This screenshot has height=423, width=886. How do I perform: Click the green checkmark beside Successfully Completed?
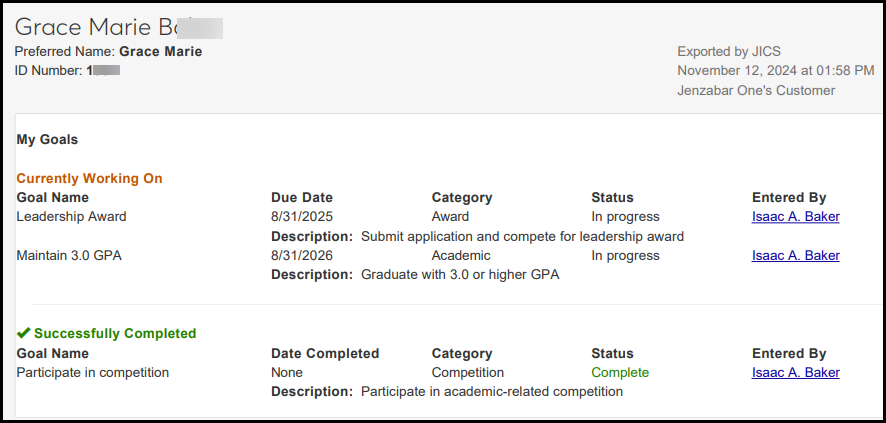point(23,333)
